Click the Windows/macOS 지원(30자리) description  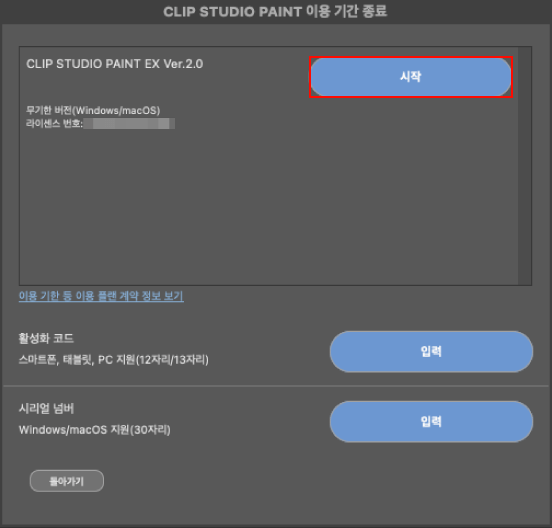tap(95, 430)
